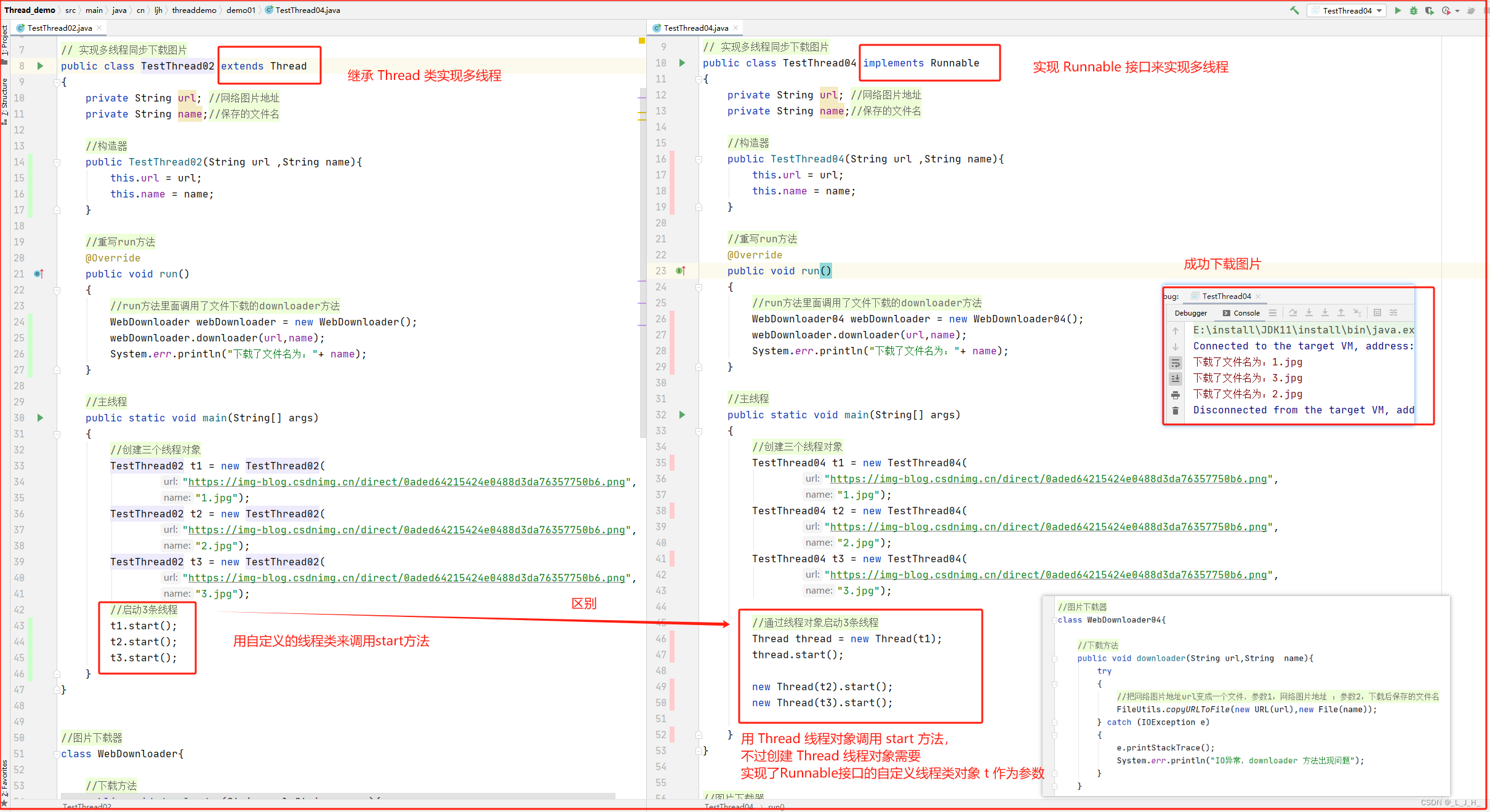Open the Debugger tab
The height and width of the screenshot is (812, 1490).
1190,313
